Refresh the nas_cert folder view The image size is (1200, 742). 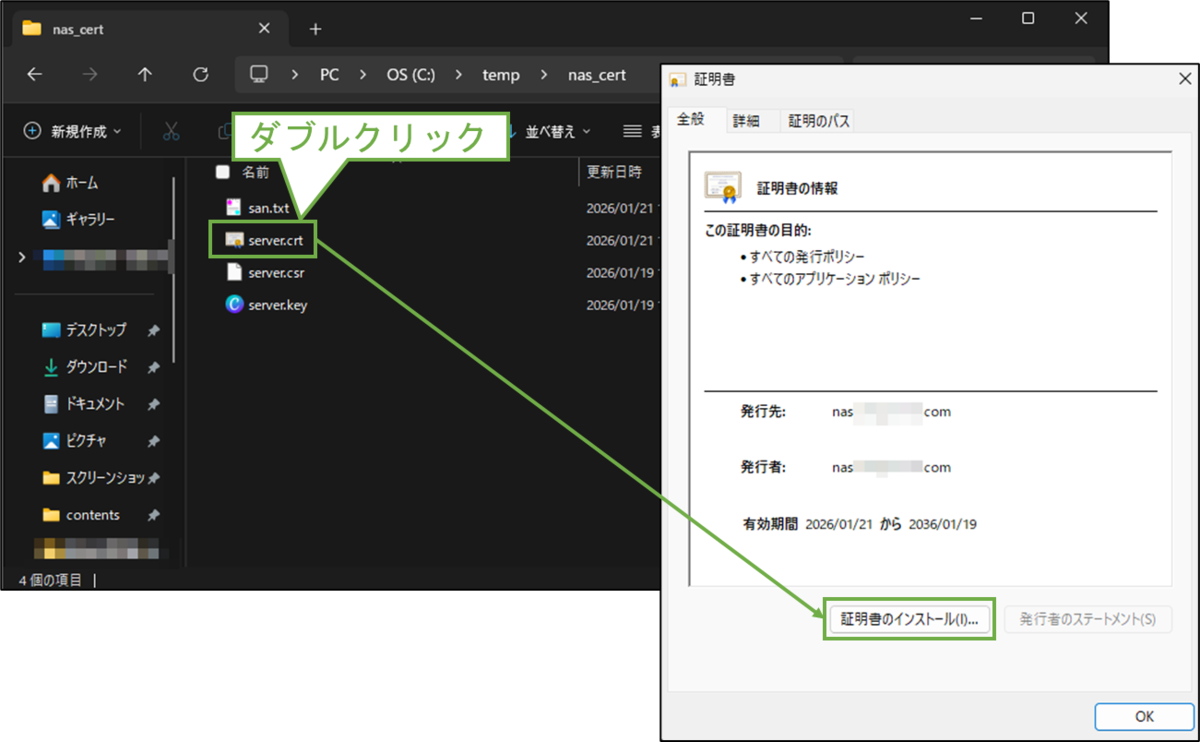coord(200,75)
